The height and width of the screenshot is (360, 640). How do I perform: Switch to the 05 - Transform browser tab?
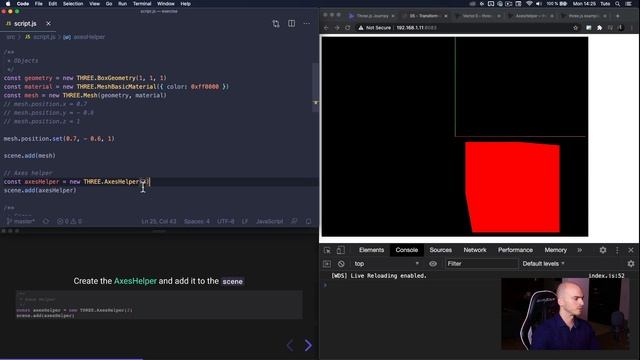425,16
